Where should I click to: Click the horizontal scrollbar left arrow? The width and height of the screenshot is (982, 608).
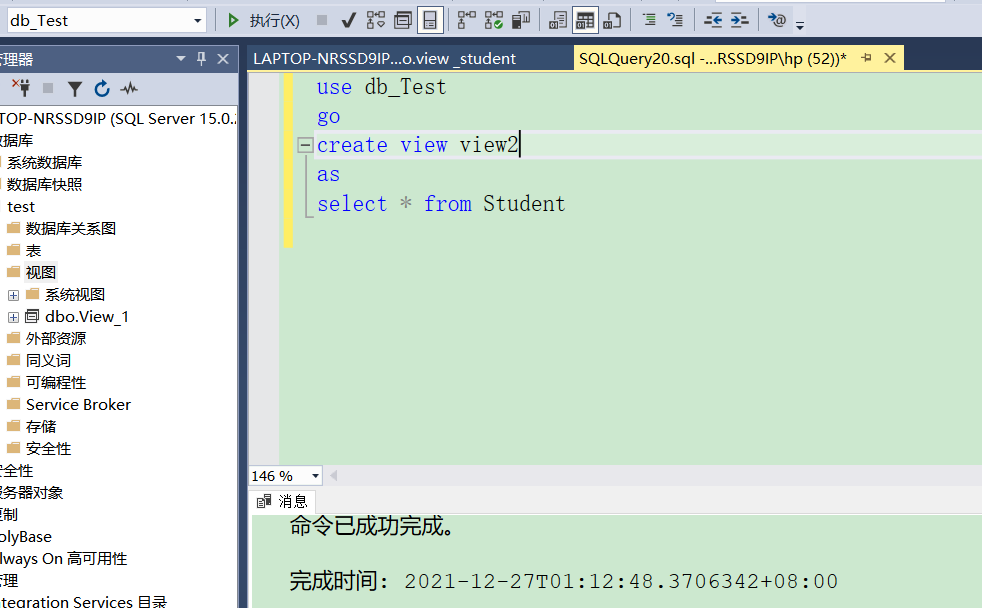point(334,476)
